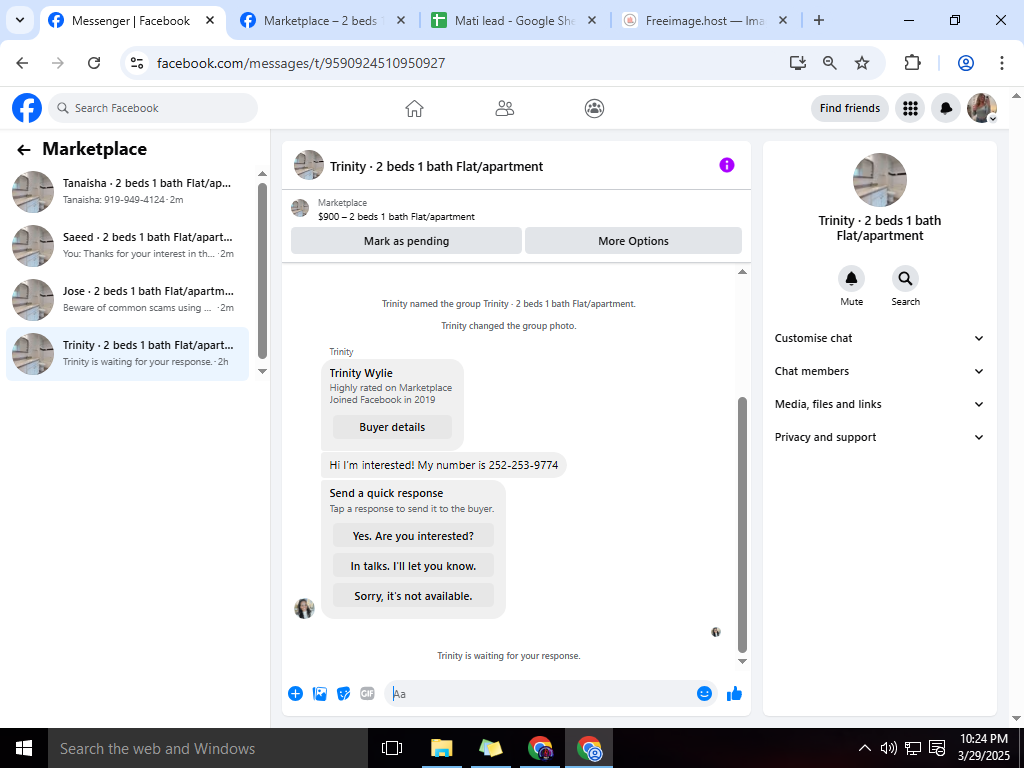This screenshot has height=768, width=1024.
Task: Reload the page in Chrome
Action: point(94,63)
